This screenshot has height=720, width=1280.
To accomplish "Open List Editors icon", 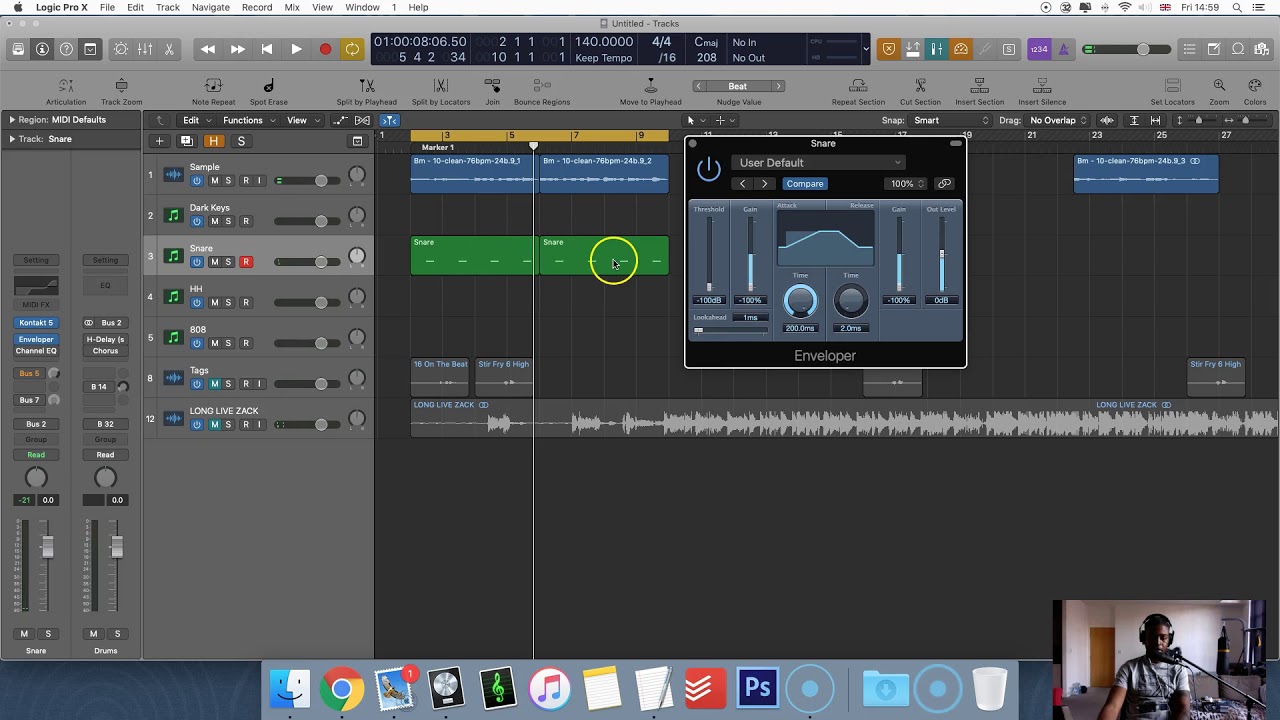I will [x=1189, y=49].
